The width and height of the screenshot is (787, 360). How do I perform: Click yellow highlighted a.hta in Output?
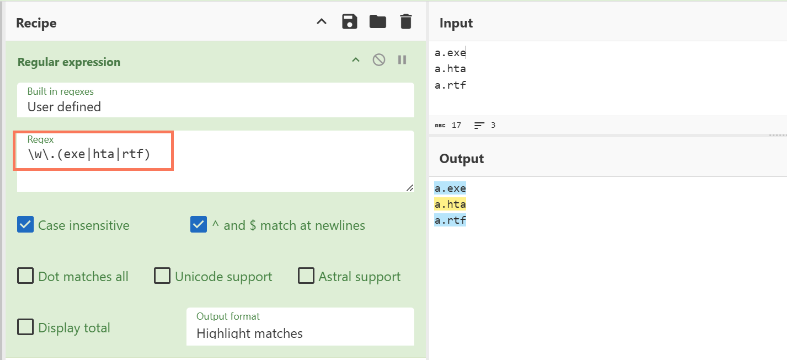(450, 204)
